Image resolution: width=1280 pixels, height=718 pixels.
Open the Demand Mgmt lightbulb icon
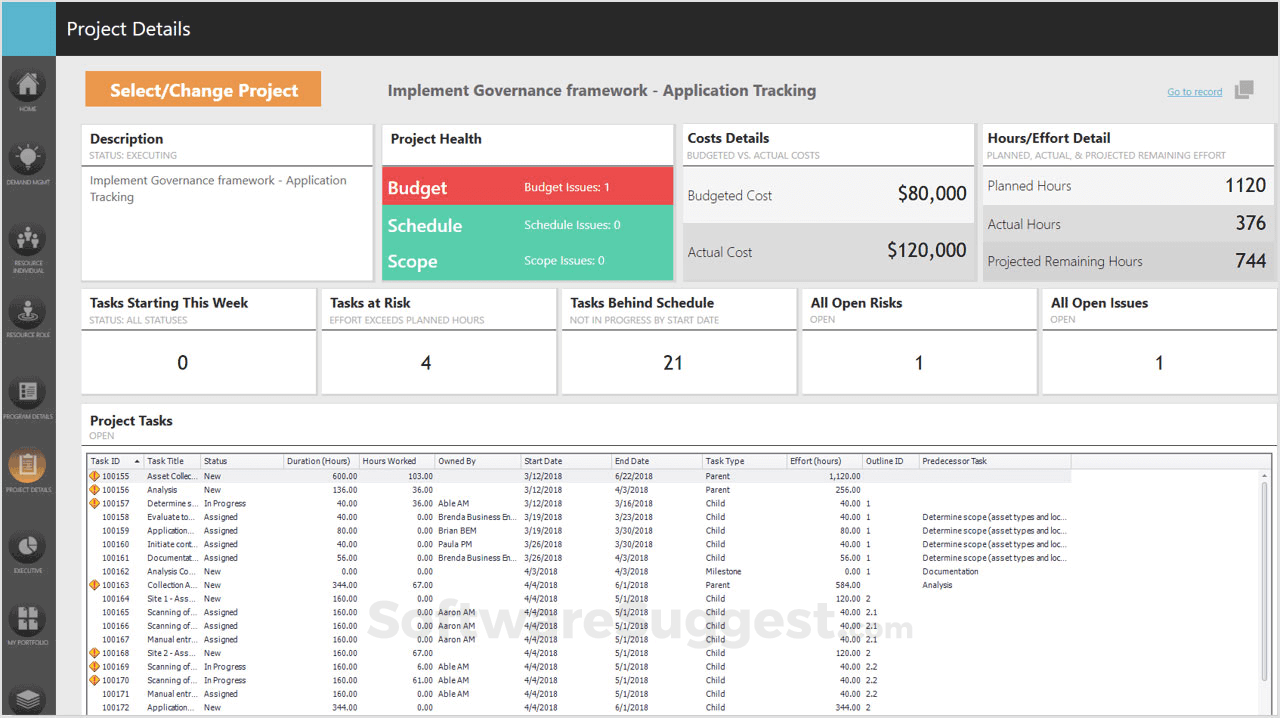(x=28, y=161)
